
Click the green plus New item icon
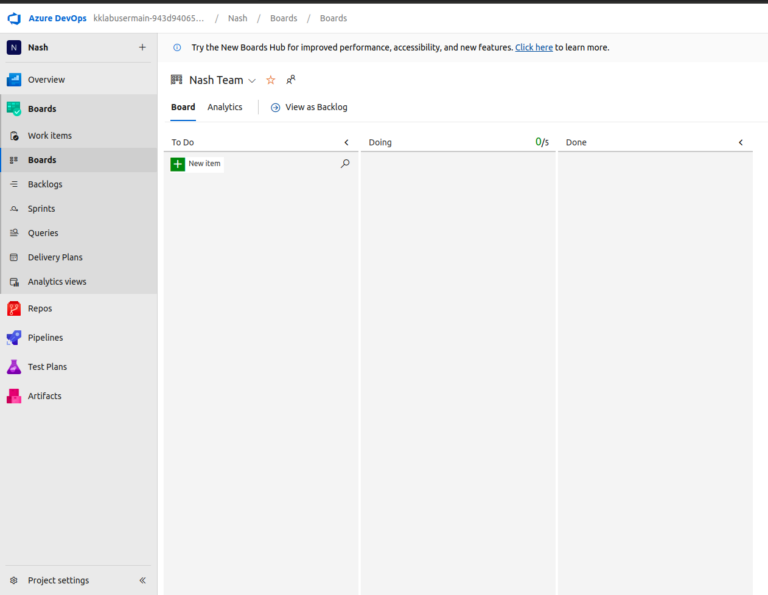point(178,164)
